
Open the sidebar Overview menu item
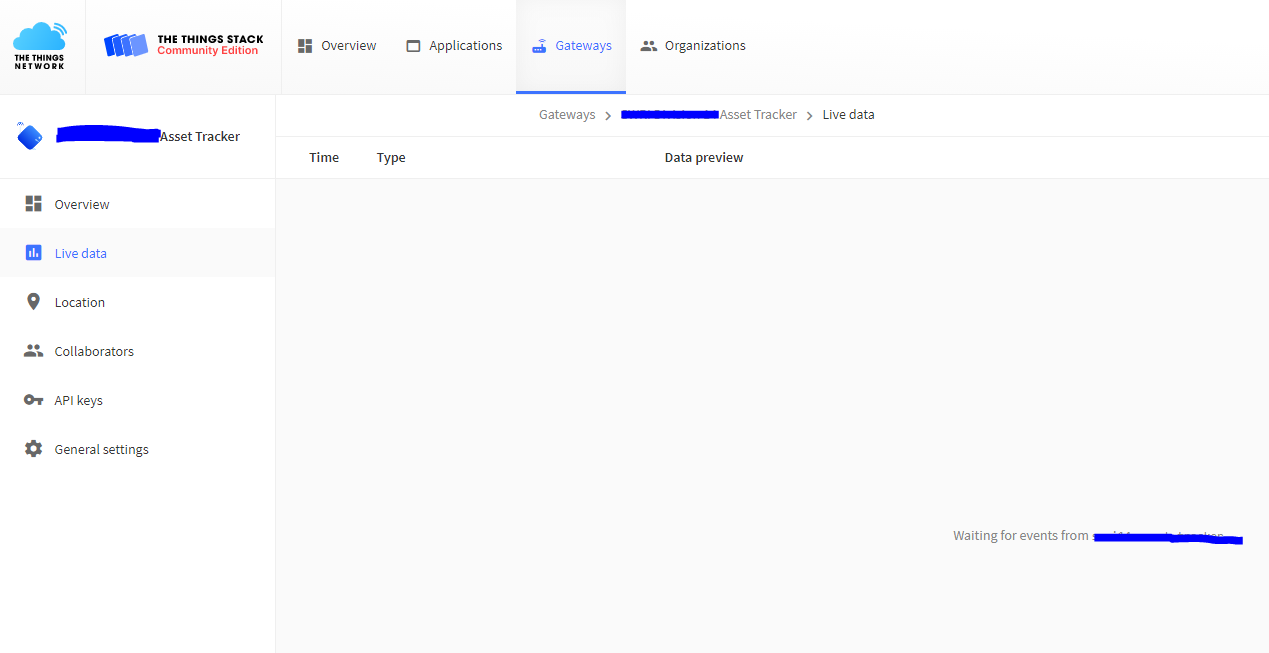(82, 204)
